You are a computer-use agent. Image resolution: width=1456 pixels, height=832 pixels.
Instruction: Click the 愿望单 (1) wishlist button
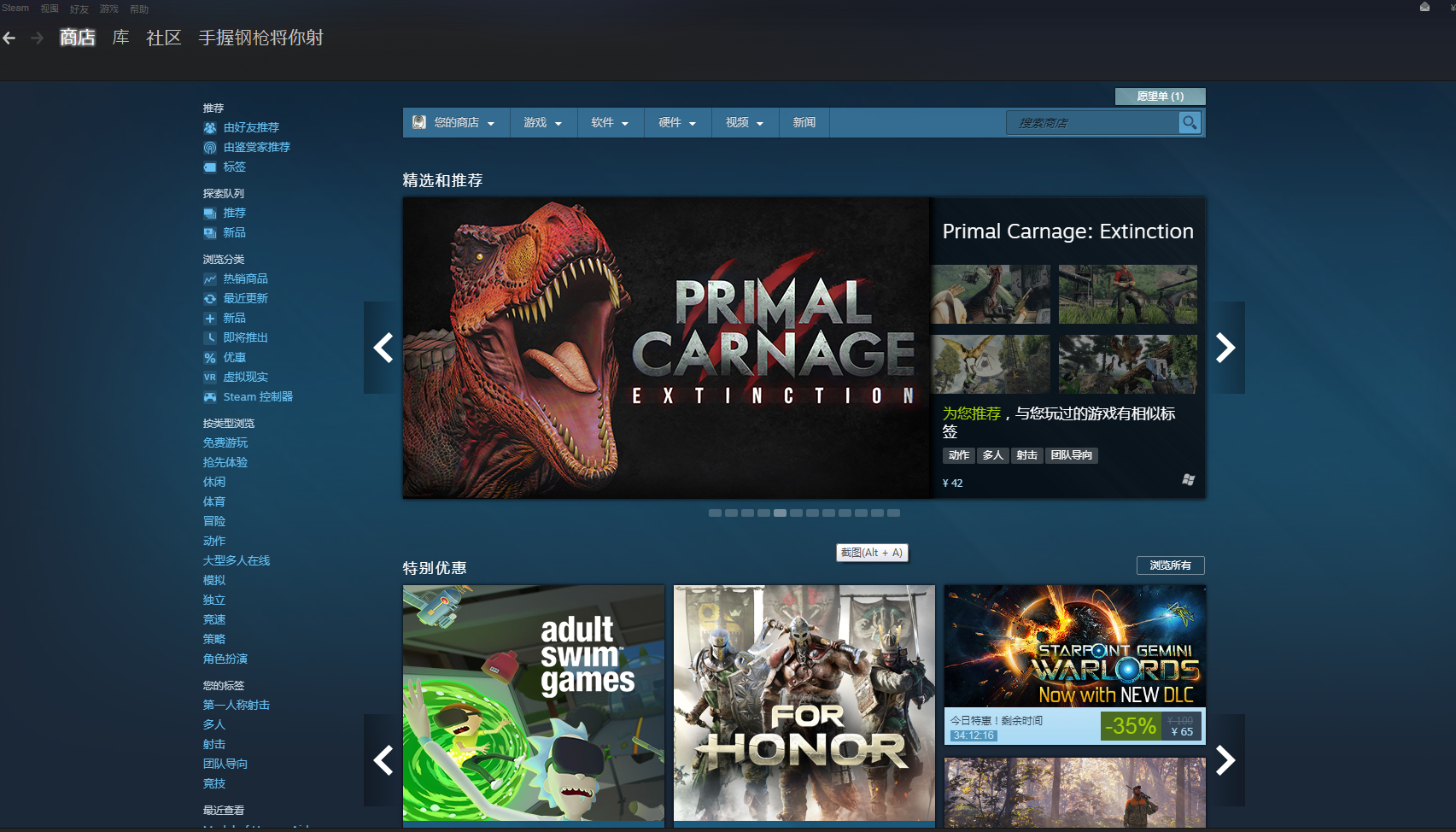coord(1160,97)
